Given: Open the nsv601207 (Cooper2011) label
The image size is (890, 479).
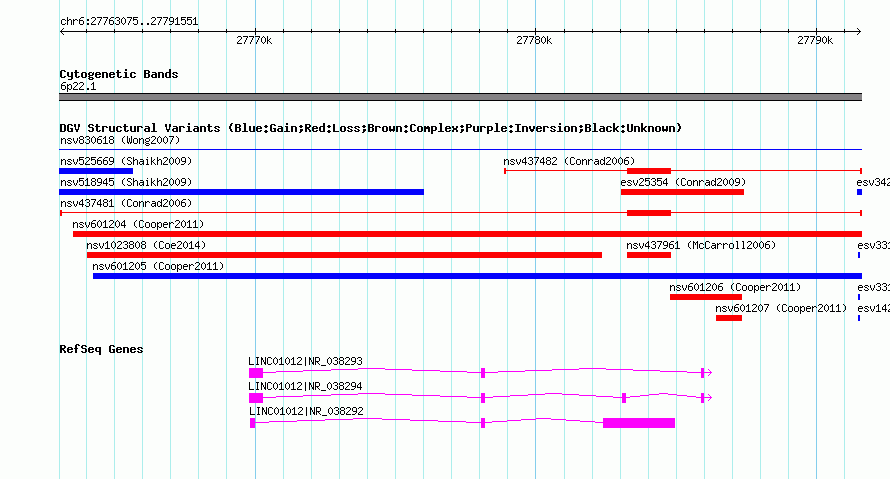Looking at the screenshot, I should (x=781, y=308).
